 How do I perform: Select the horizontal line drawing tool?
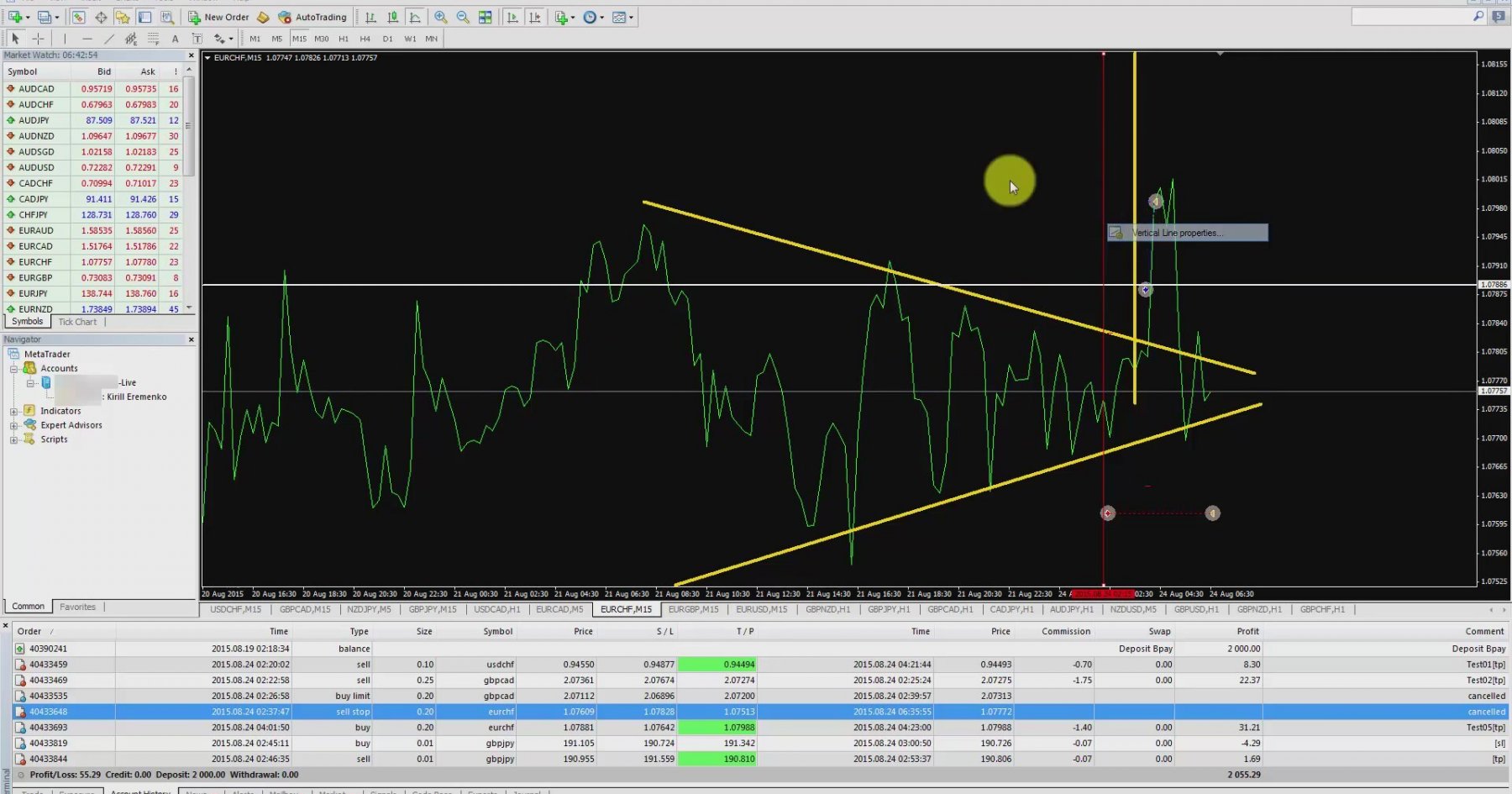click(x=87, y=39)
